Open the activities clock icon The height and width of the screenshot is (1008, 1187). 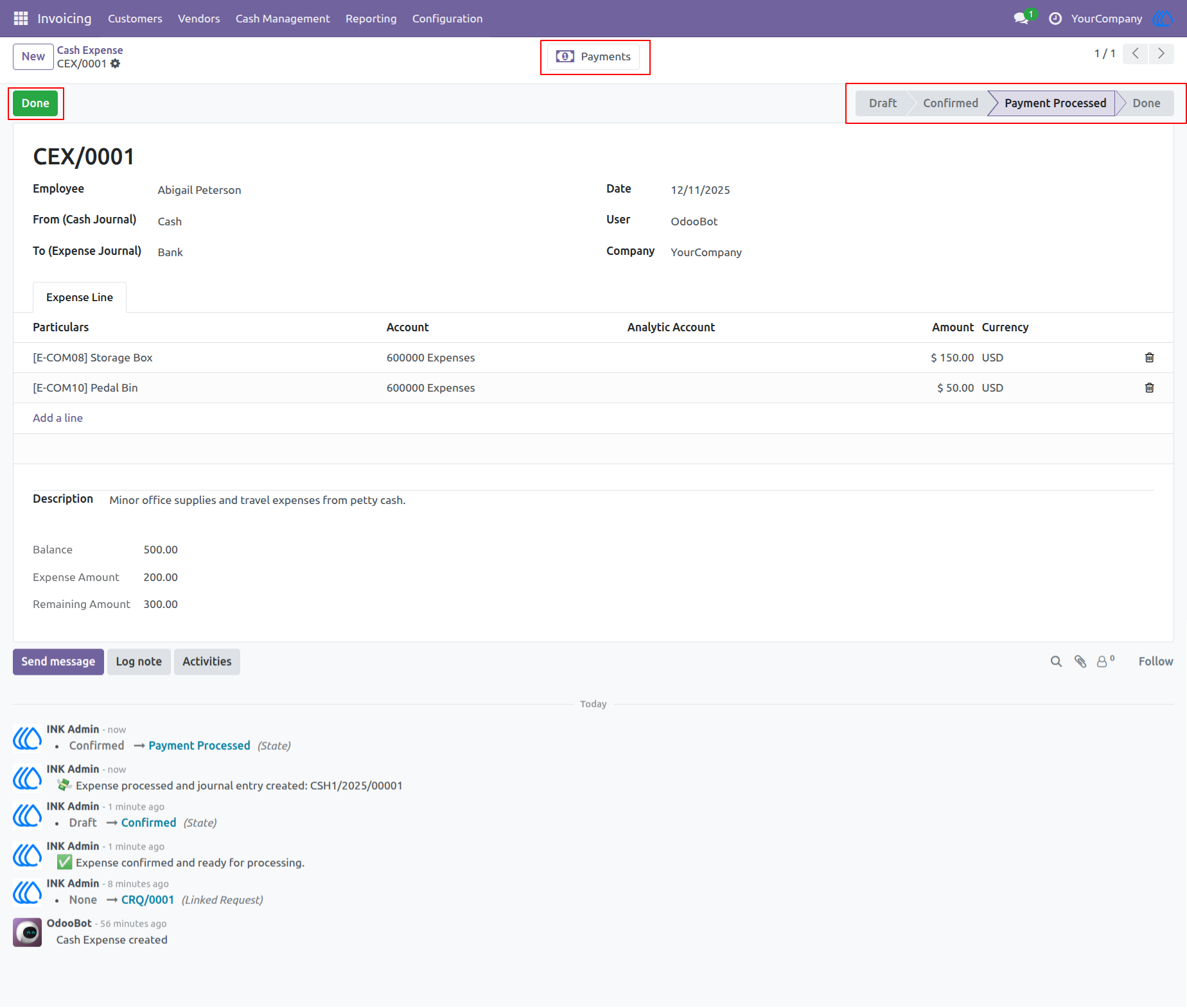coord(1055,19)
